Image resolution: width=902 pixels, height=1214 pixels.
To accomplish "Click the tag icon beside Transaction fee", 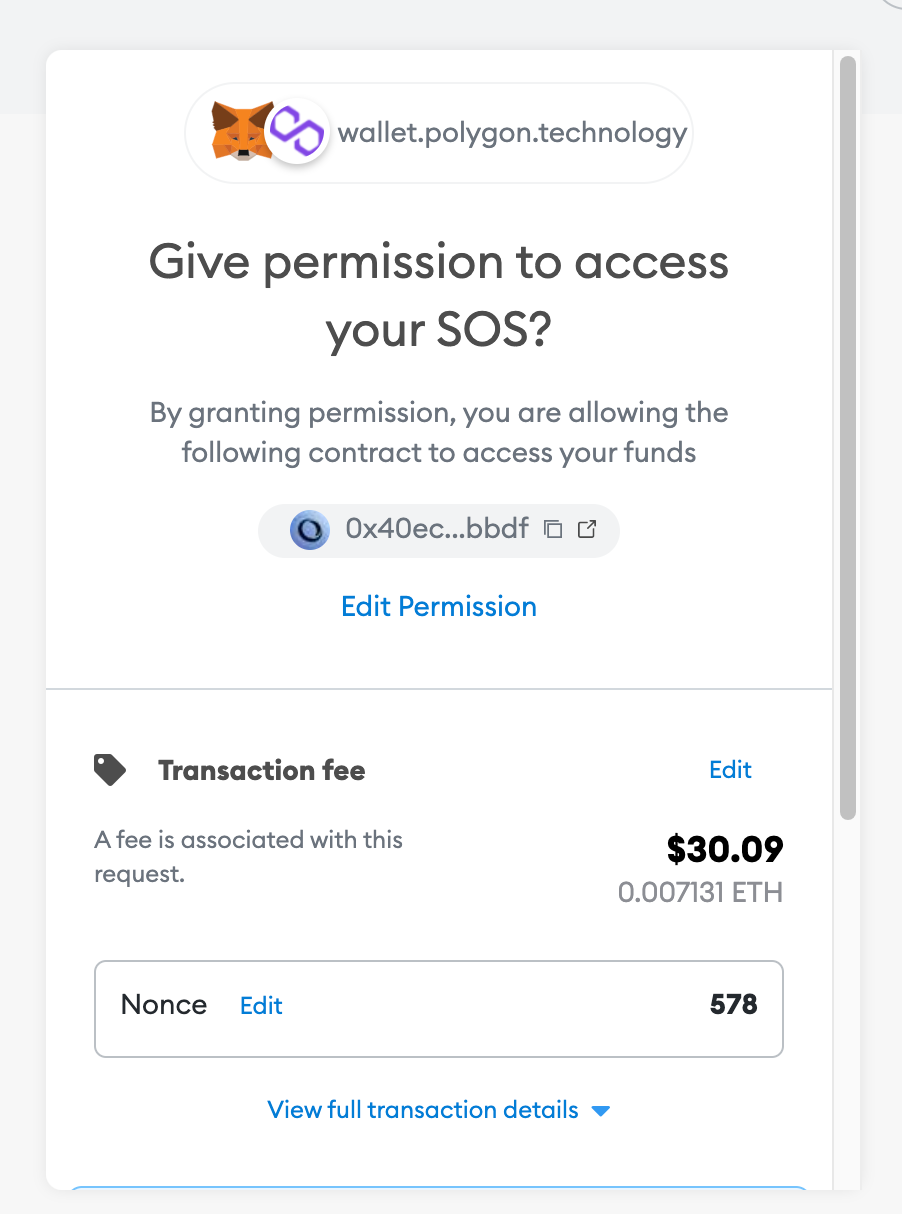I will [110, 770].
